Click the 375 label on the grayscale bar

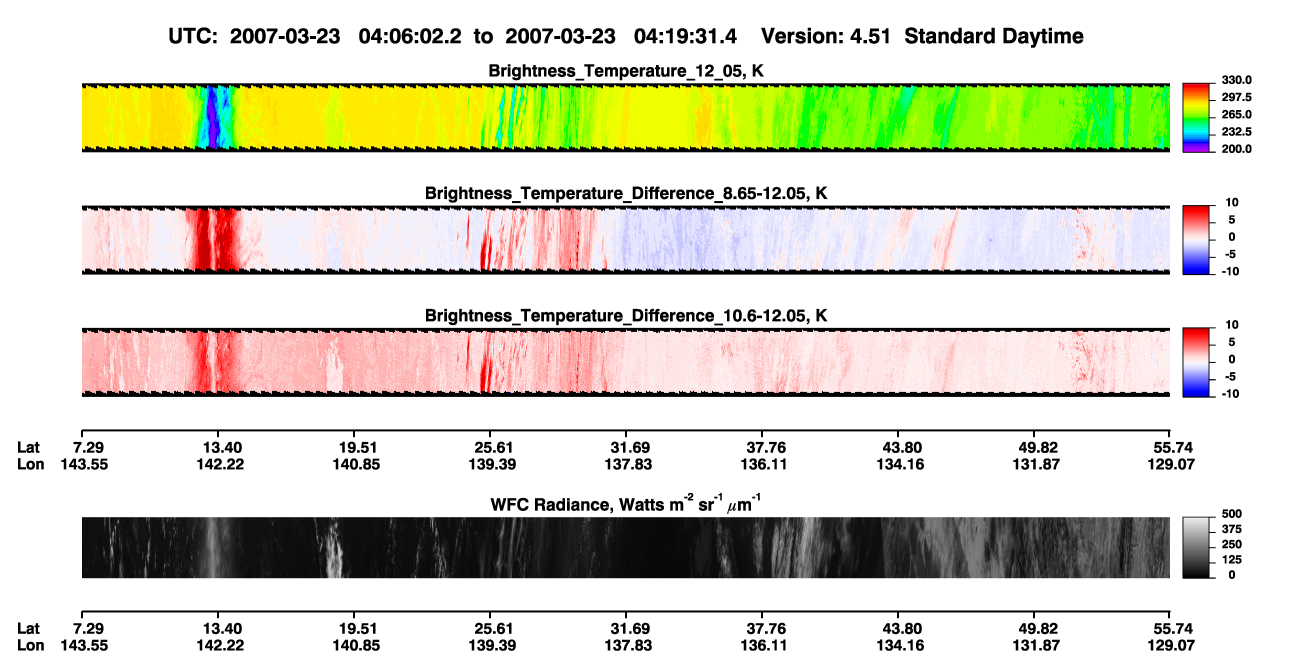tap(1233, 530)
